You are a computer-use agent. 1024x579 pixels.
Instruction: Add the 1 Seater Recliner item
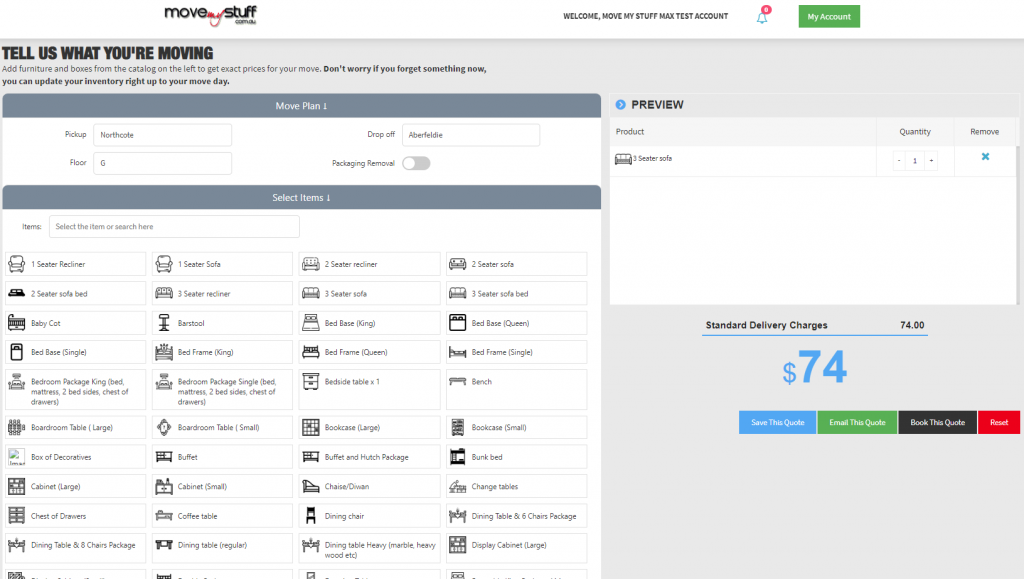76,264
